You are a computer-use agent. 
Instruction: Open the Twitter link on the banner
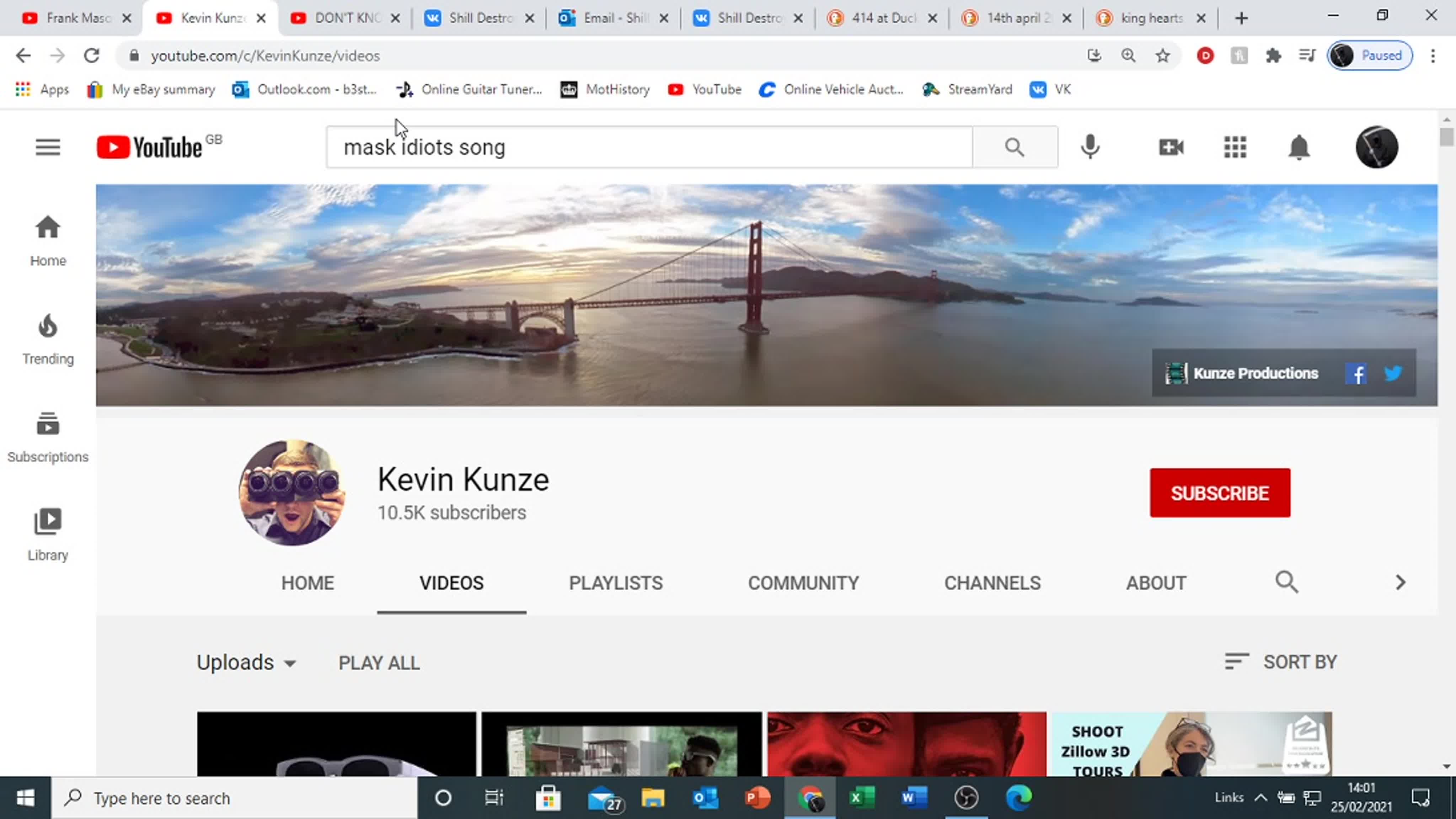pos(1393,373)
